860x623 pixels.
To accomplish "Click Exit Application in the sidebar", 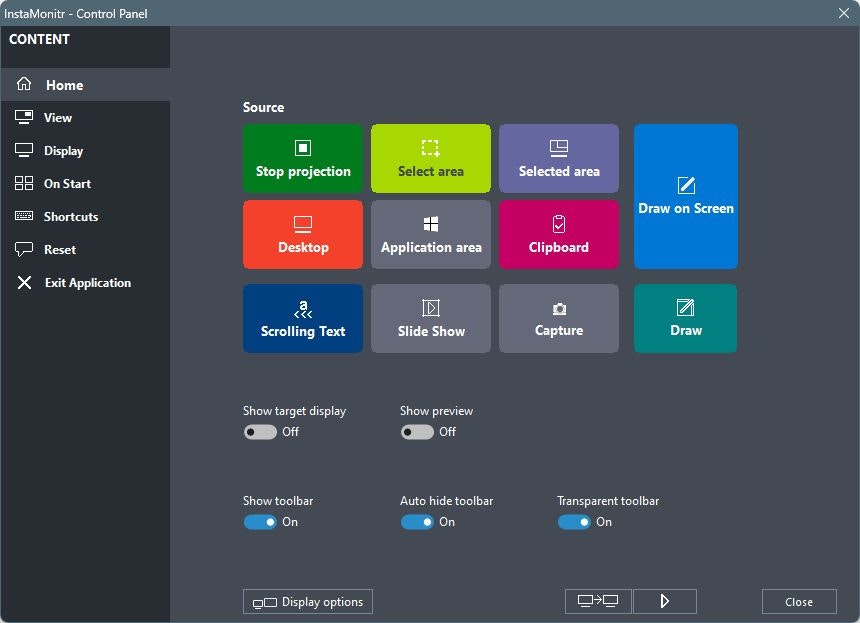I will [85, 282].
